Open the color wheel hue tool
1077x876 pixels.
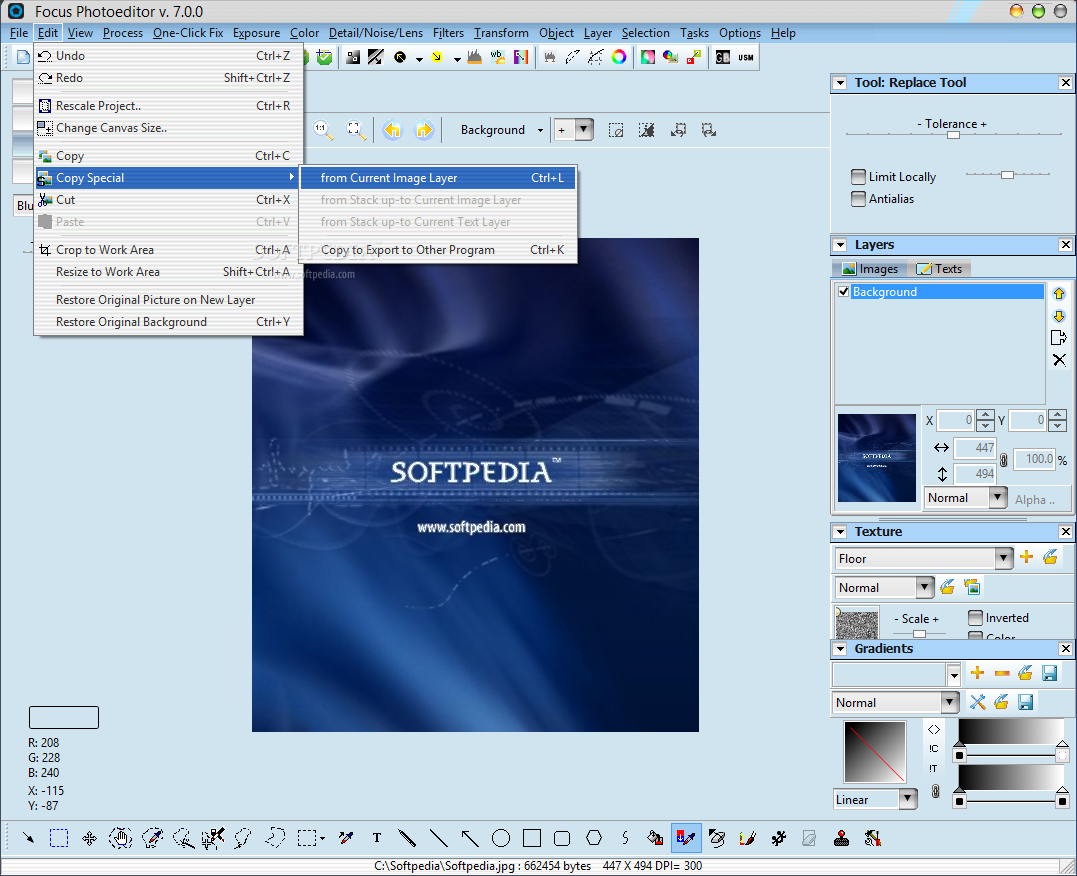pyautogui.click(x=619, y=57)
